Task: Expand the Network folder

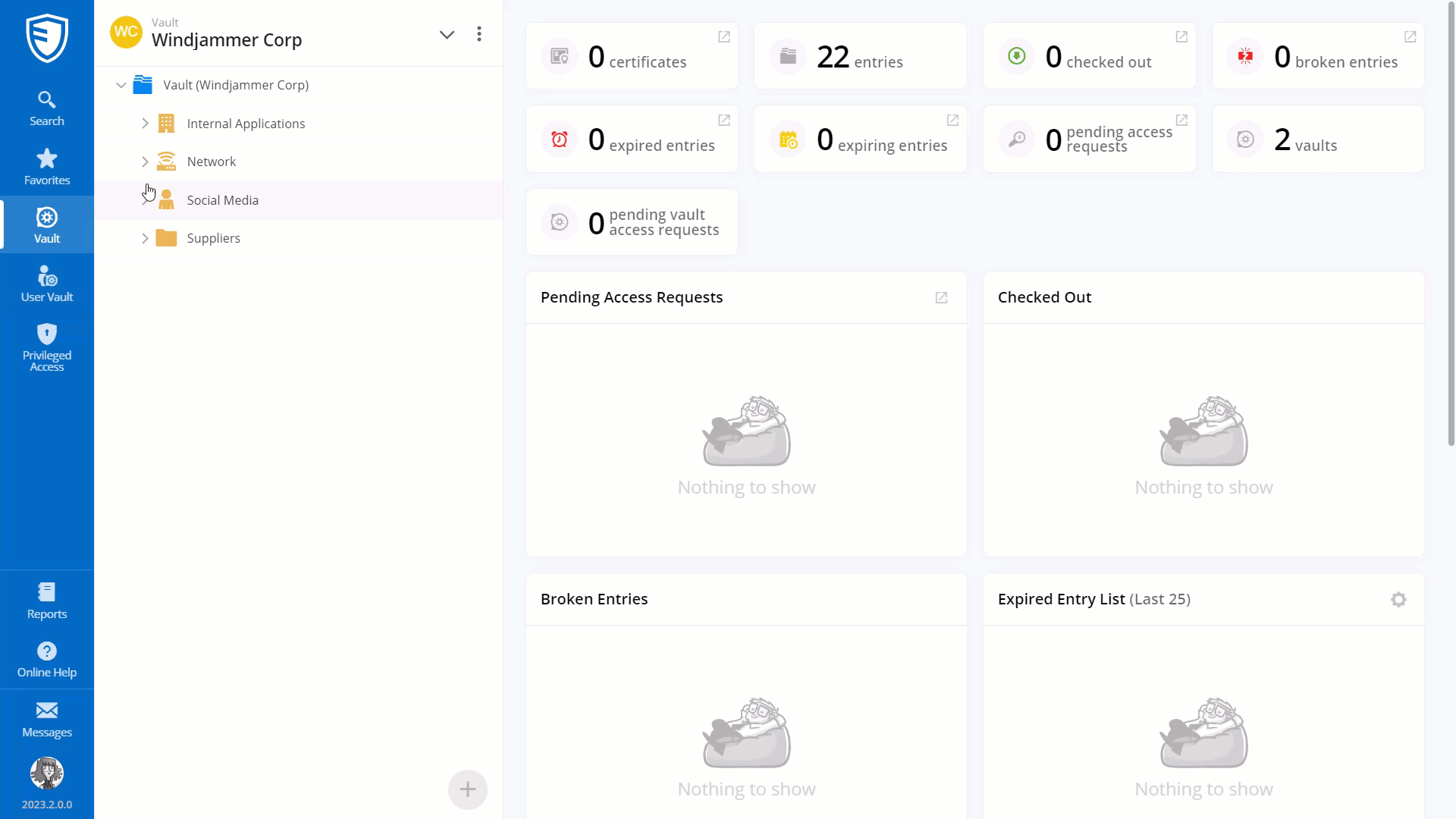Action: tap(145, 162)
